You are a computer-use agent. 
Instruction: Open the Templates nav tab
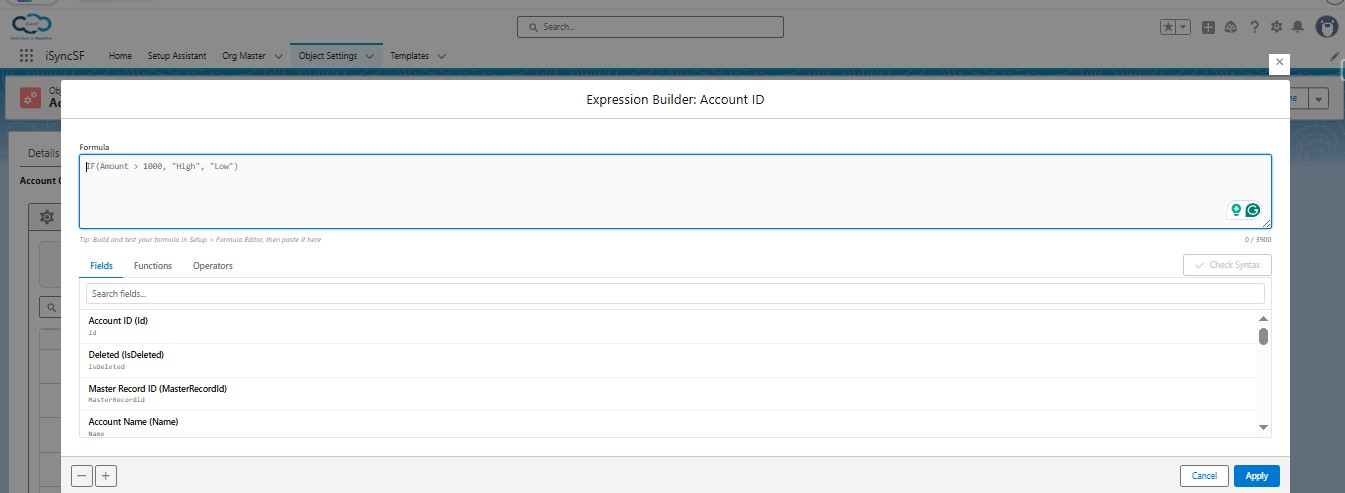[410, 56]
